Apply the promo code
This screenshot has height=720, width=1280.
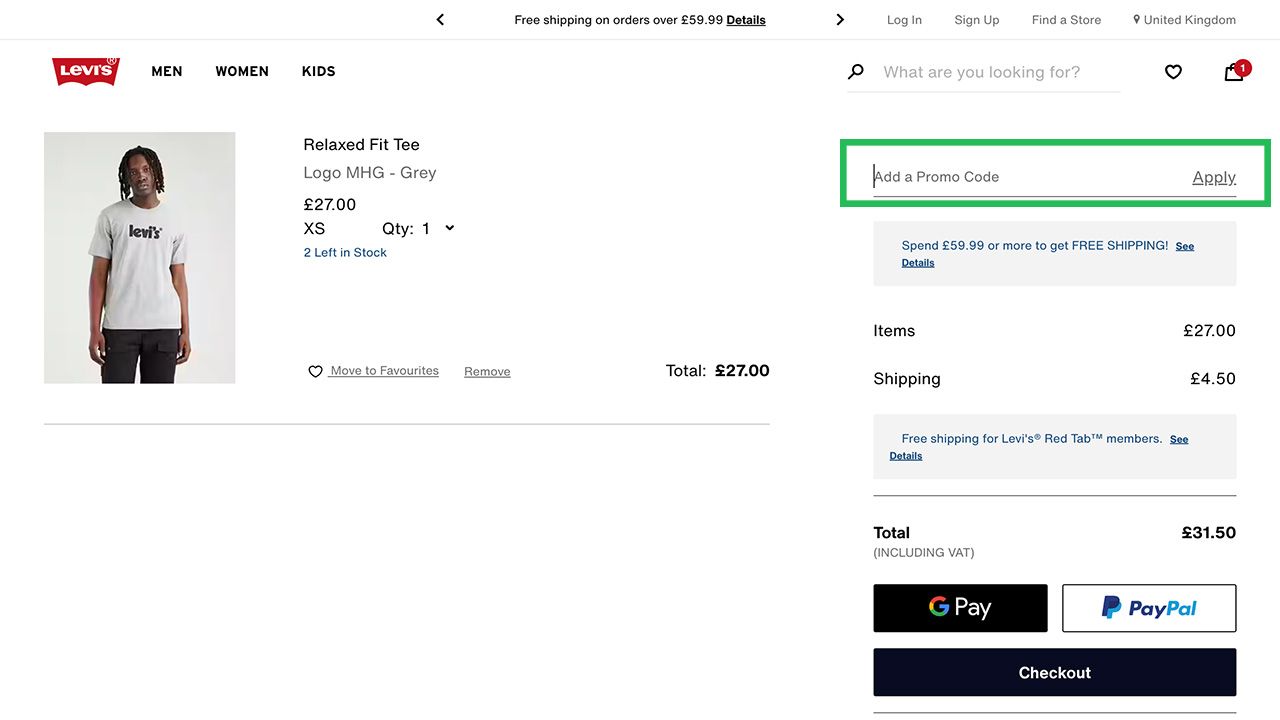(1213, 176)
